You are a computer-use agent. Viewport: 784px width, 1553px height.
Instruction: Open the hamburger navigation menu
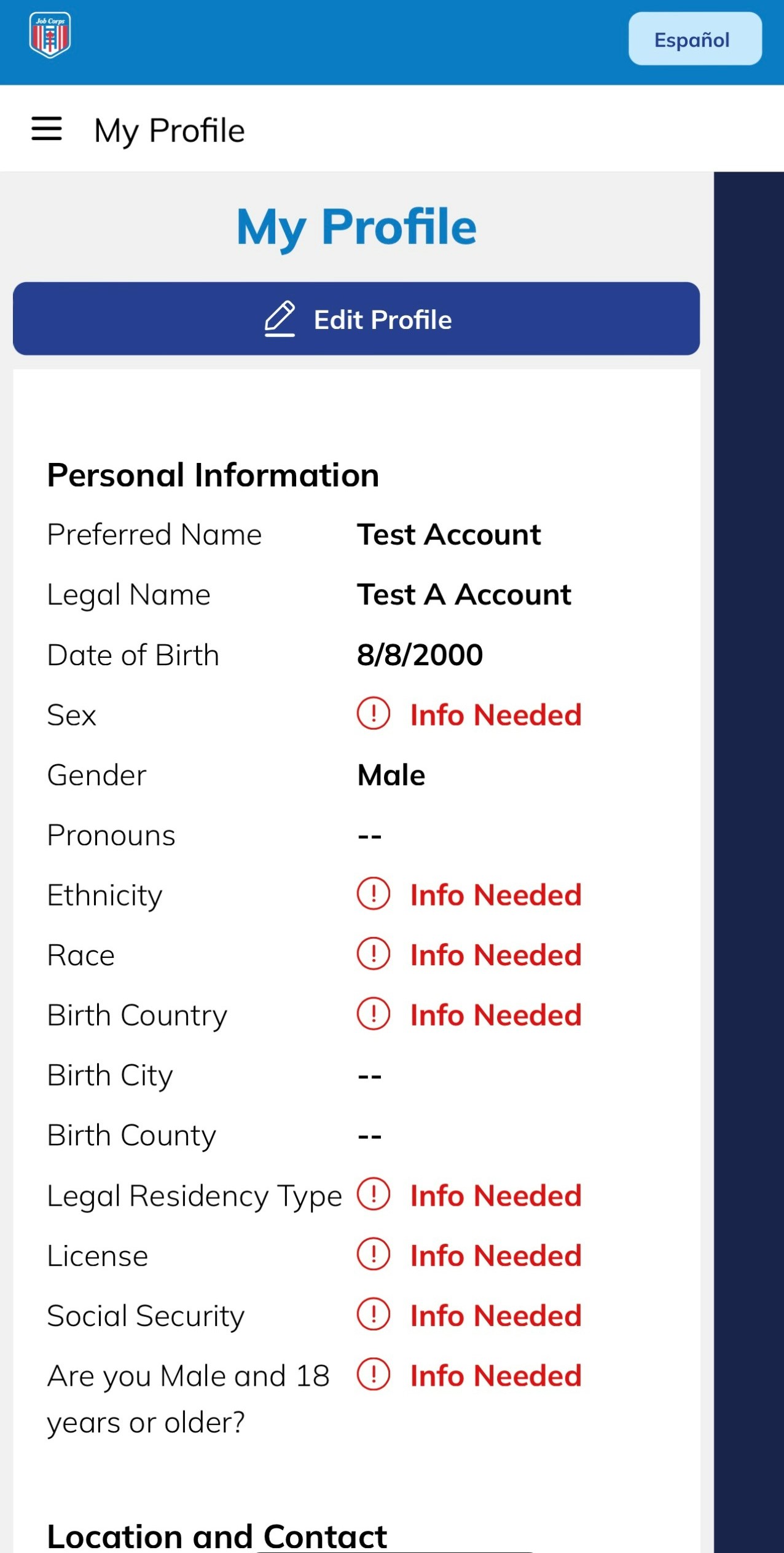point(47,128)
